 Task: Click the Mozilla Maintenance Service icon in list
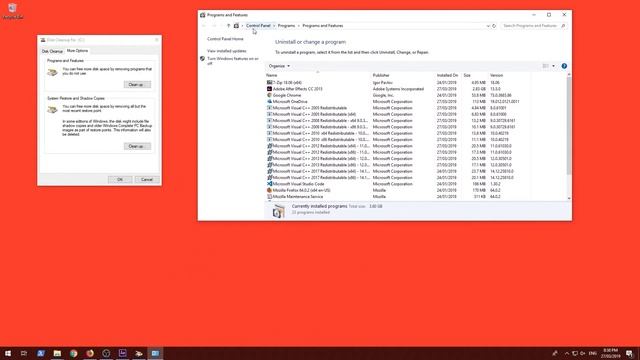coord(269,196)
